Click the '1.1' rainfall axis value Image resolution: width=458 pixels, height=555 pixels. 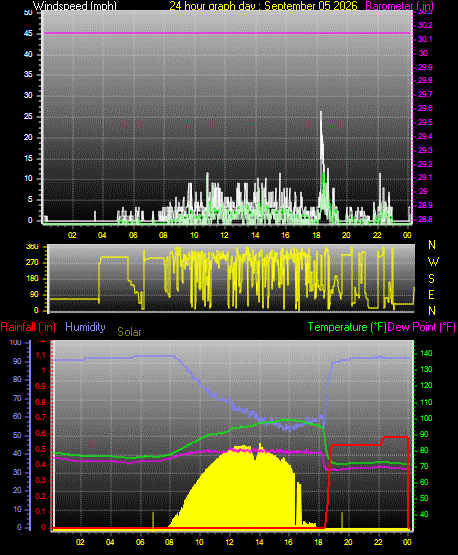[41, 355]
